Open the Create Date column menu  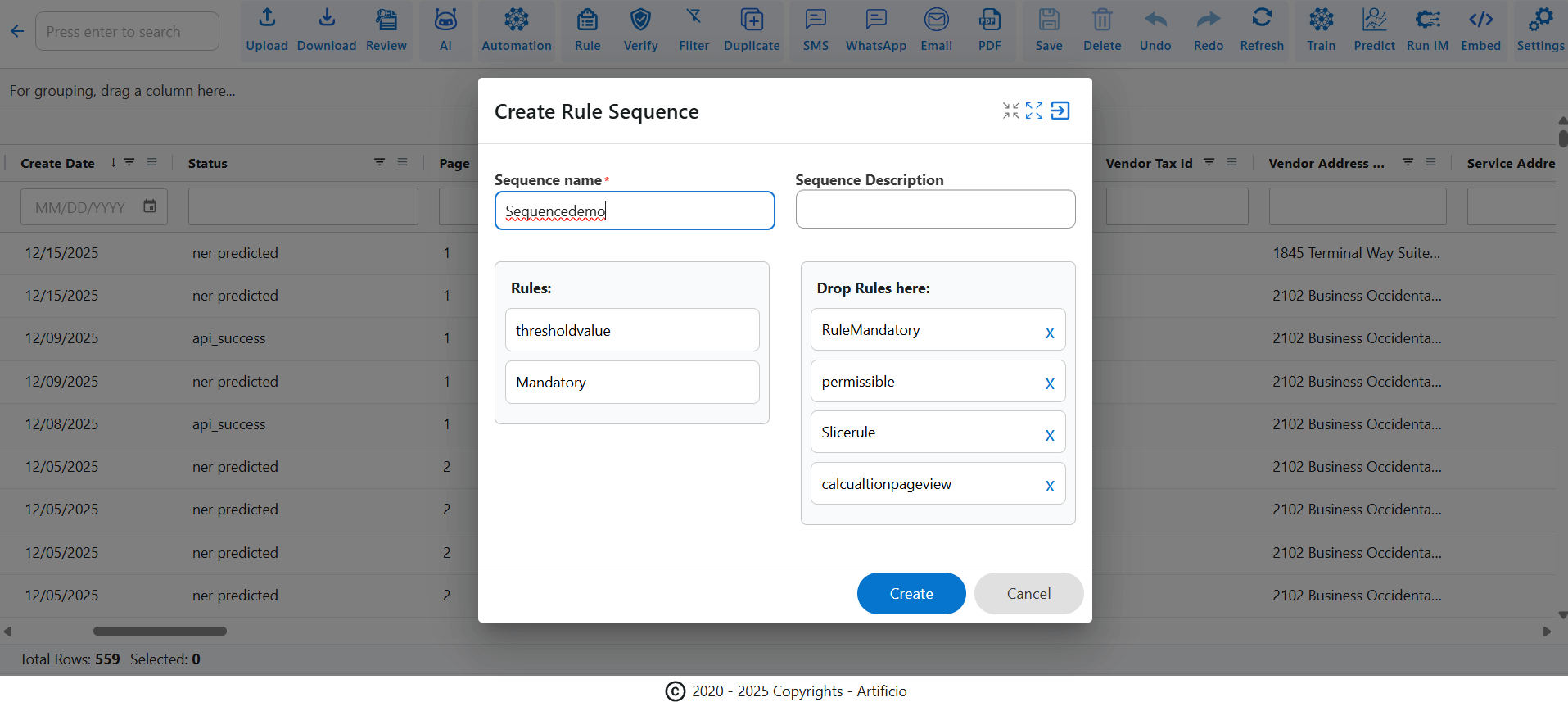152,162
